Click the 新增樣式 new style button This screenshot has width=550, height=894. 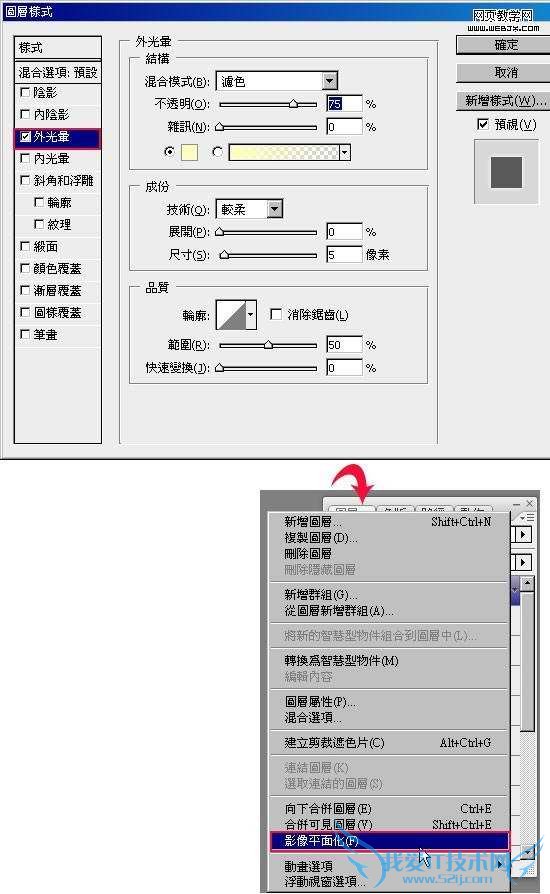pos(506,100)
